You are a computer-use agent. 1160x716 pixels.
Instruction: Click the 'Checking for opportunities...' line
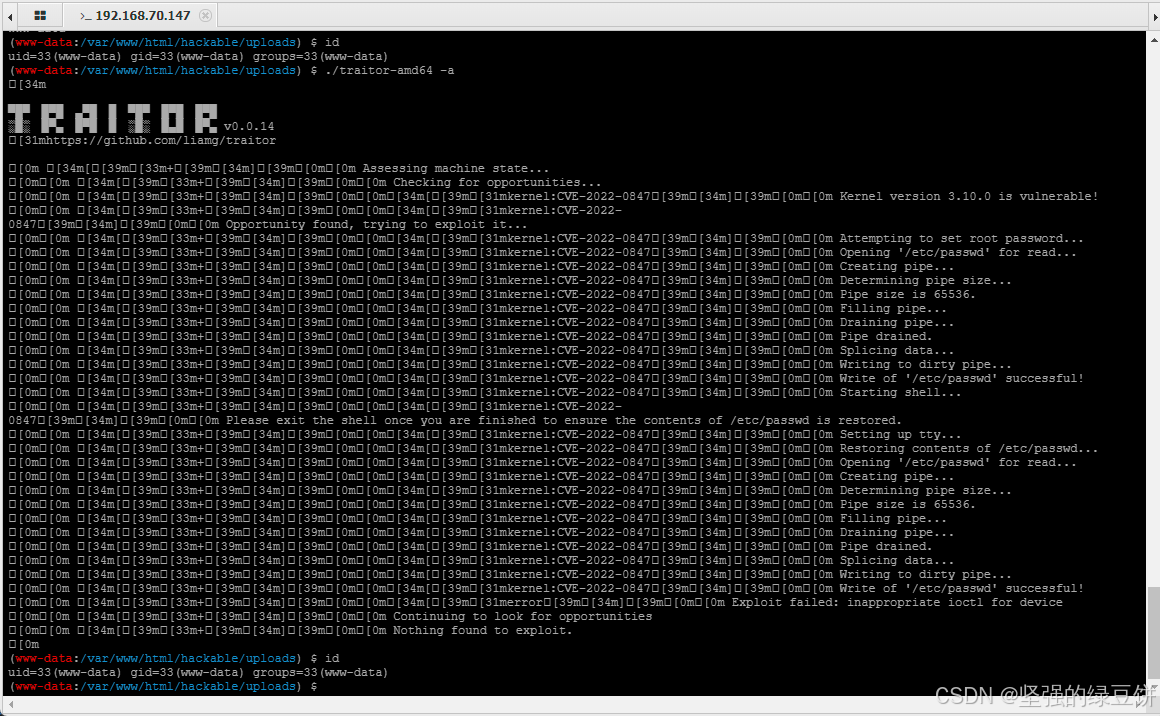(497, 183)
